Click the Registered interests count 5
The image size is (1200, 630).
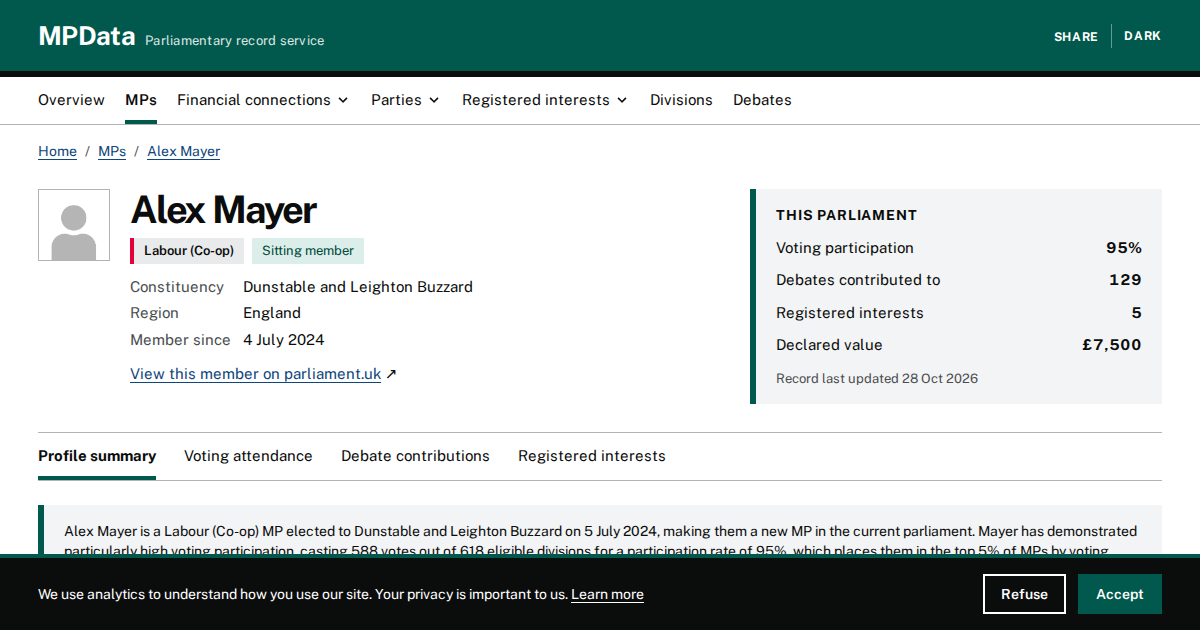click(x=1137, y=313)
